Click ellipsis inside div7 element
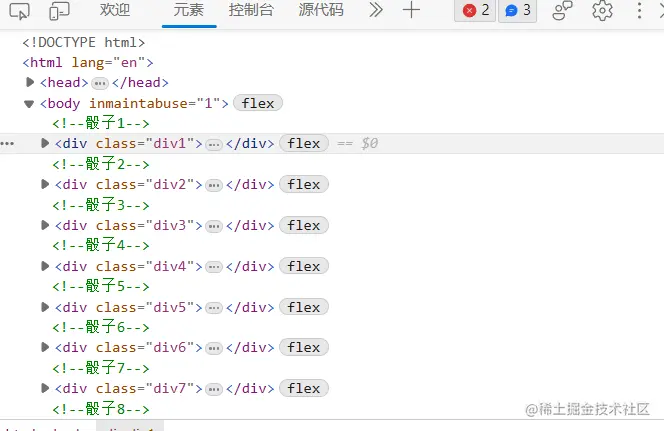Screen dimensions: 664x431 [x=214, y=390]
